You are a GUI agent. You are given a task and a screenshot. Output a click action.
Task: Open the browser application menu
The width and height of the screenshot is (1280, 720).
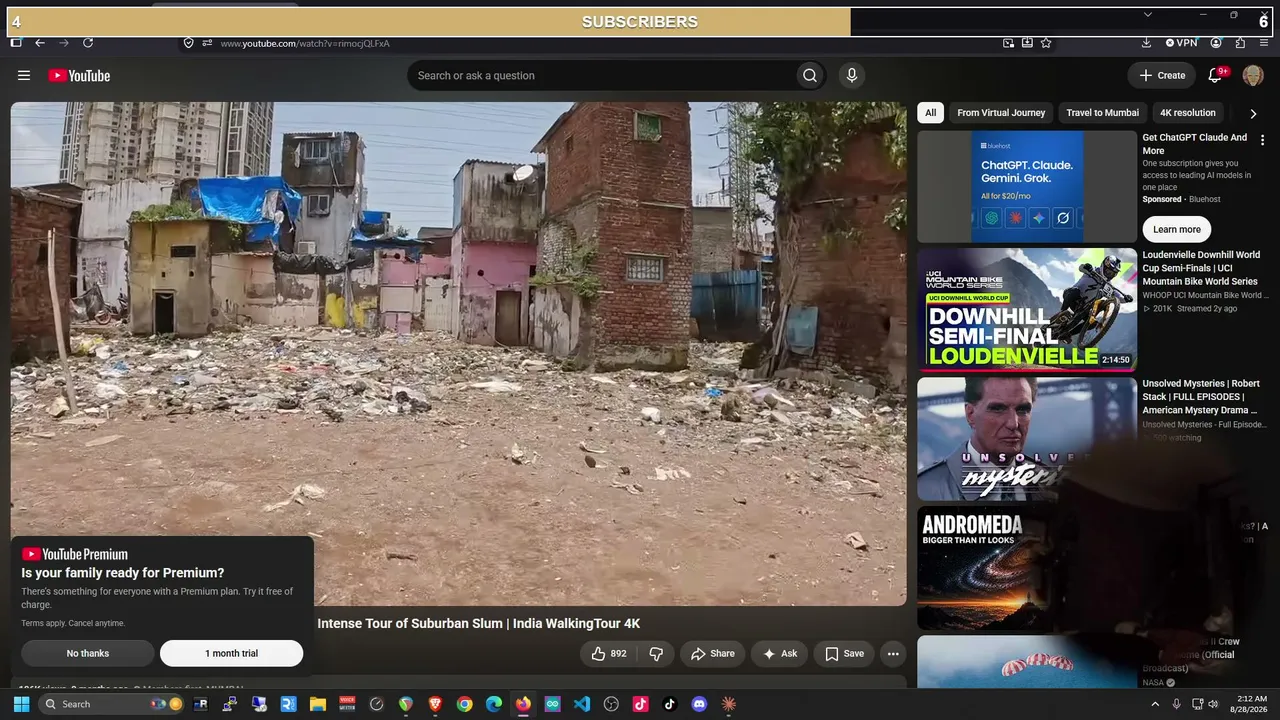(x=1265, y=43)
